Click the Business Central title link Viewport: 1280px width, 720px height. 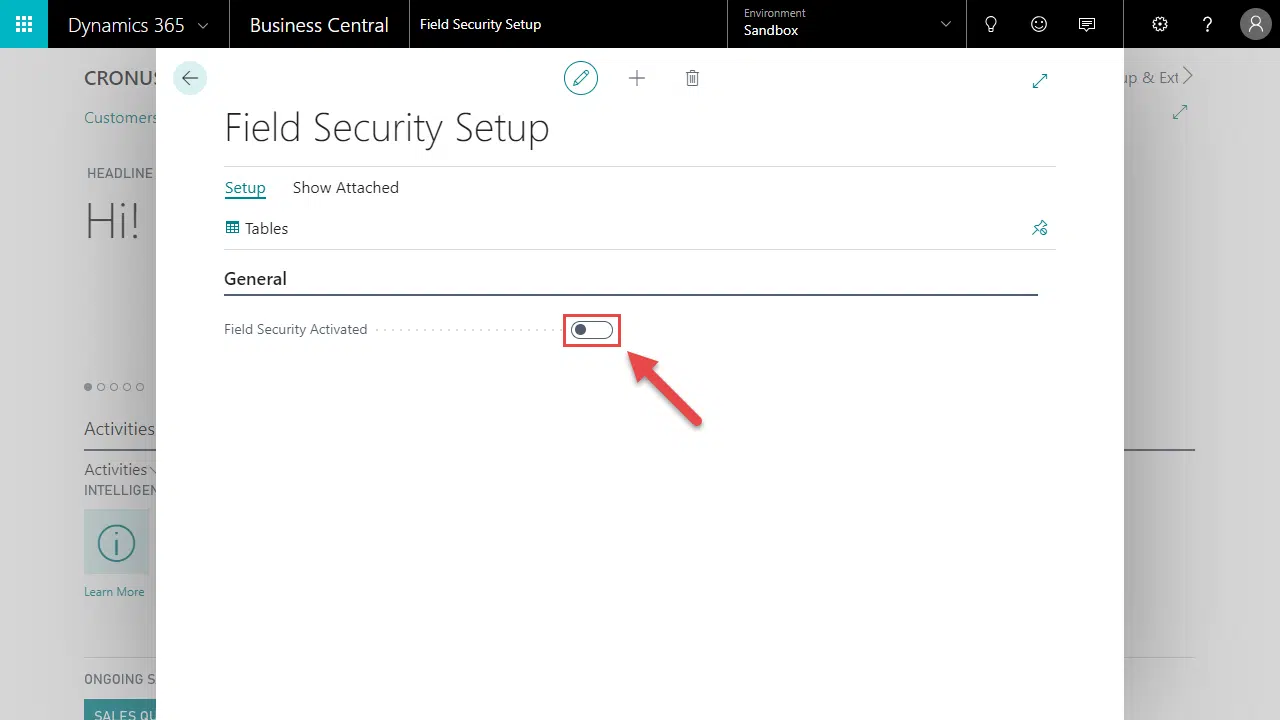click(x=319, y=25)
